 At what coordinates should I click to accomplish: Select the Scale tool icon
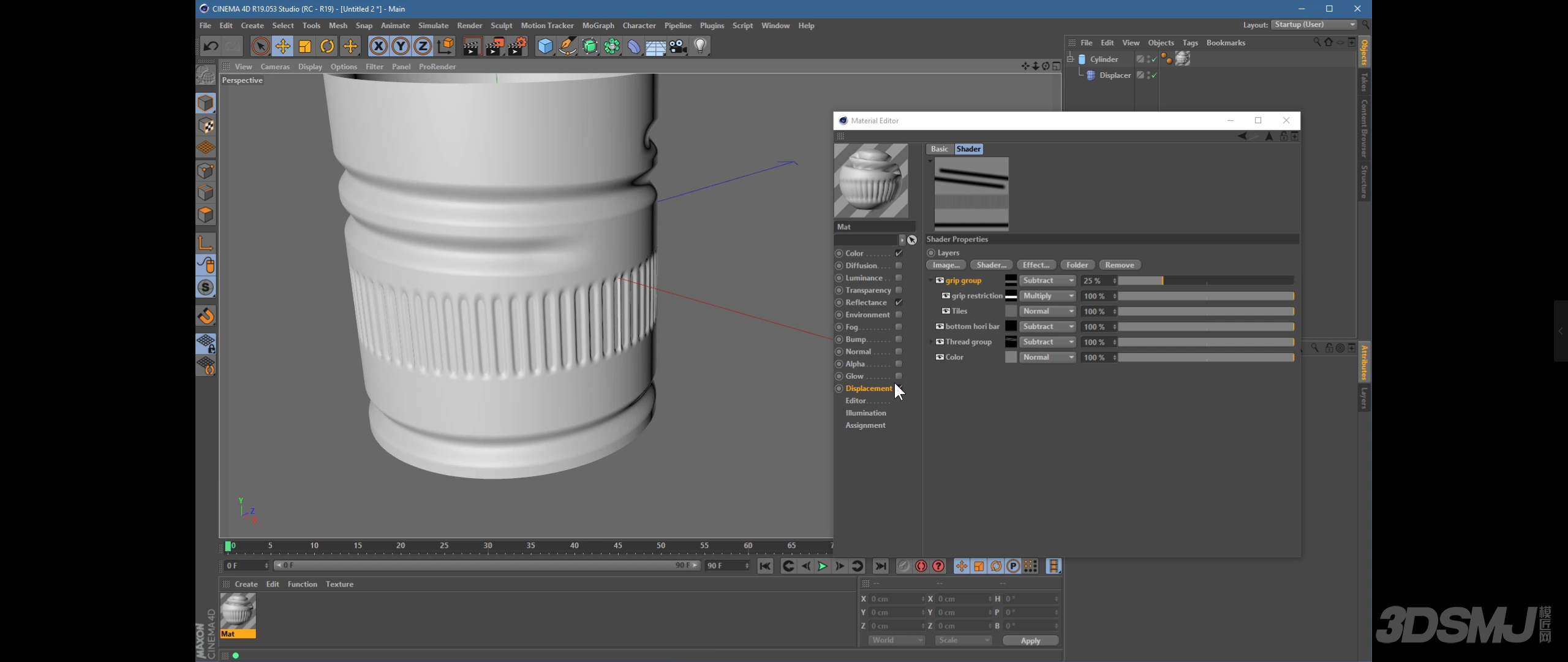[304, 46]
